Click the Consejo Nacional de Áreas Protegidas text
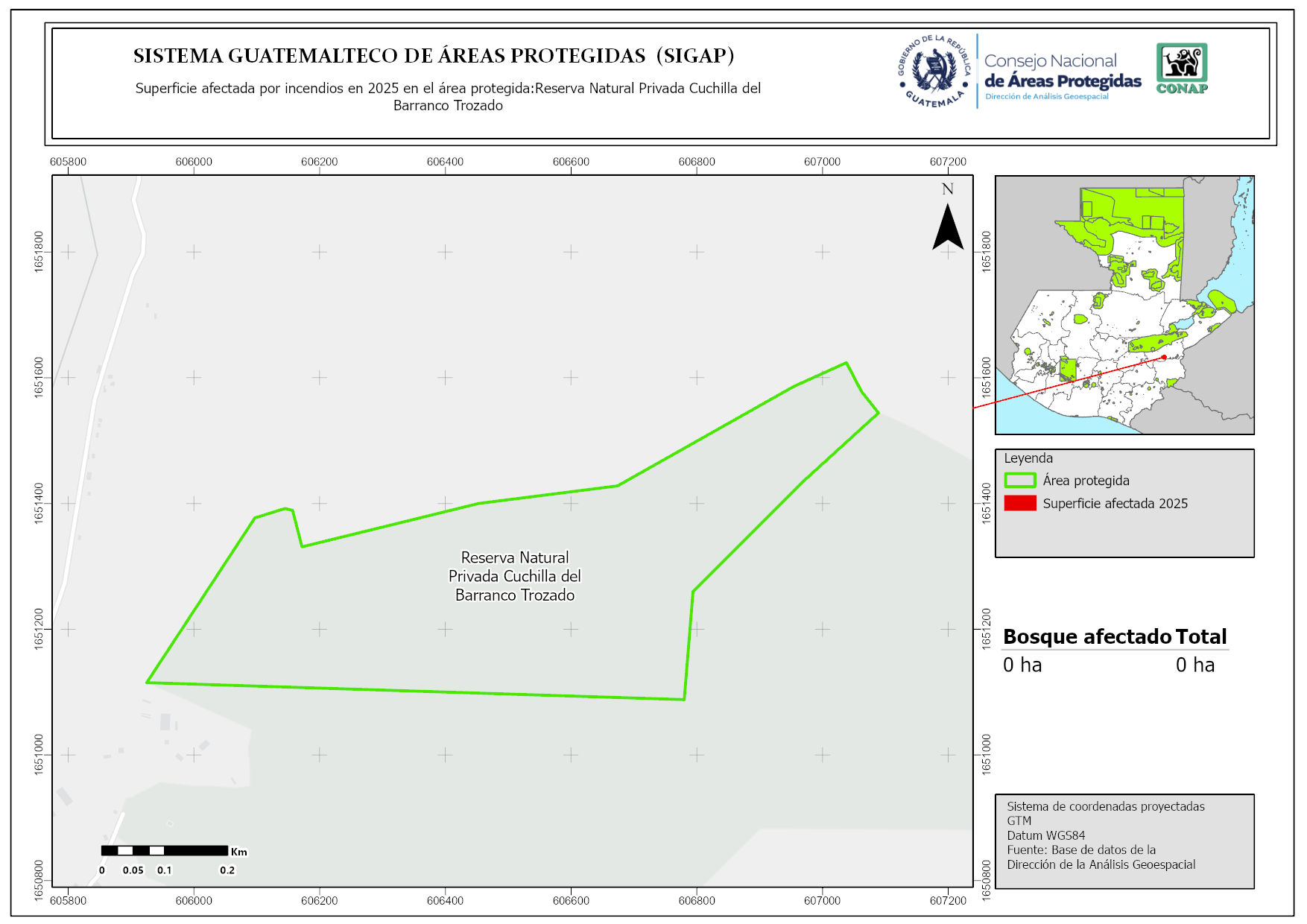This screenshot has width=1307, height=924. [x=1062, y=72]
